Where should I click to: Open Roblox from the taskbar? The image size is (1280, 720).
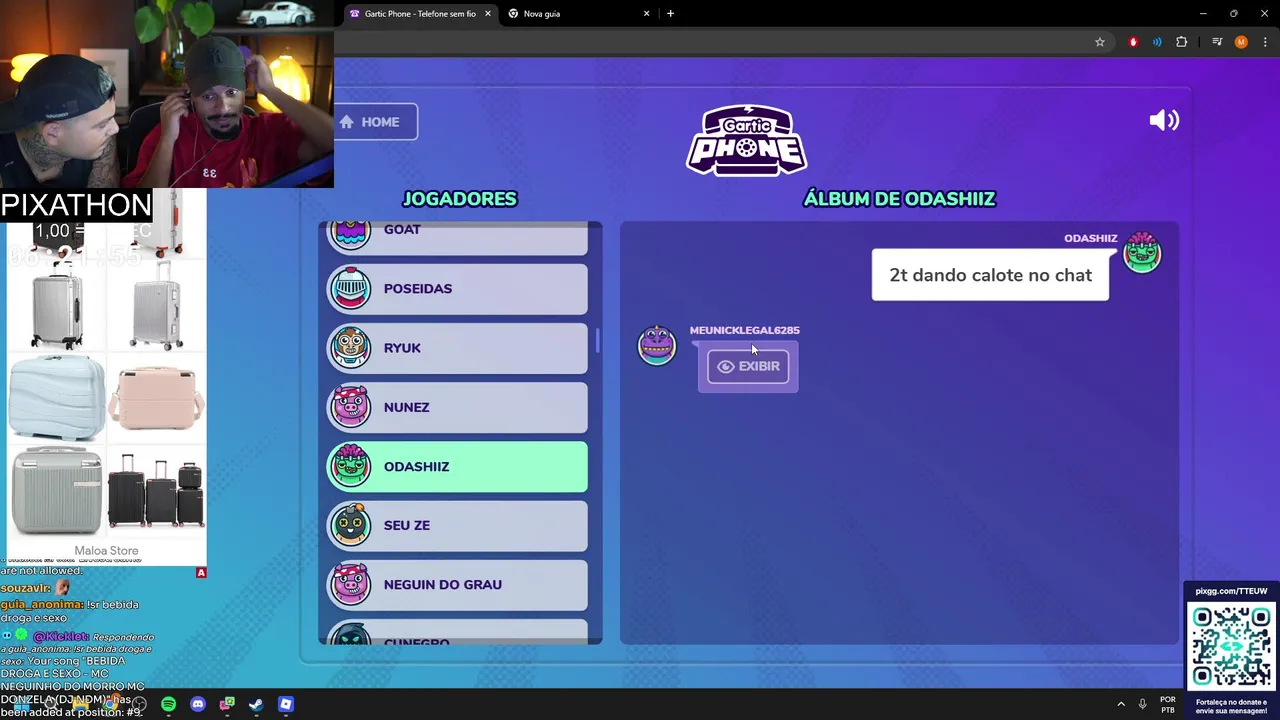coord(286,704)
